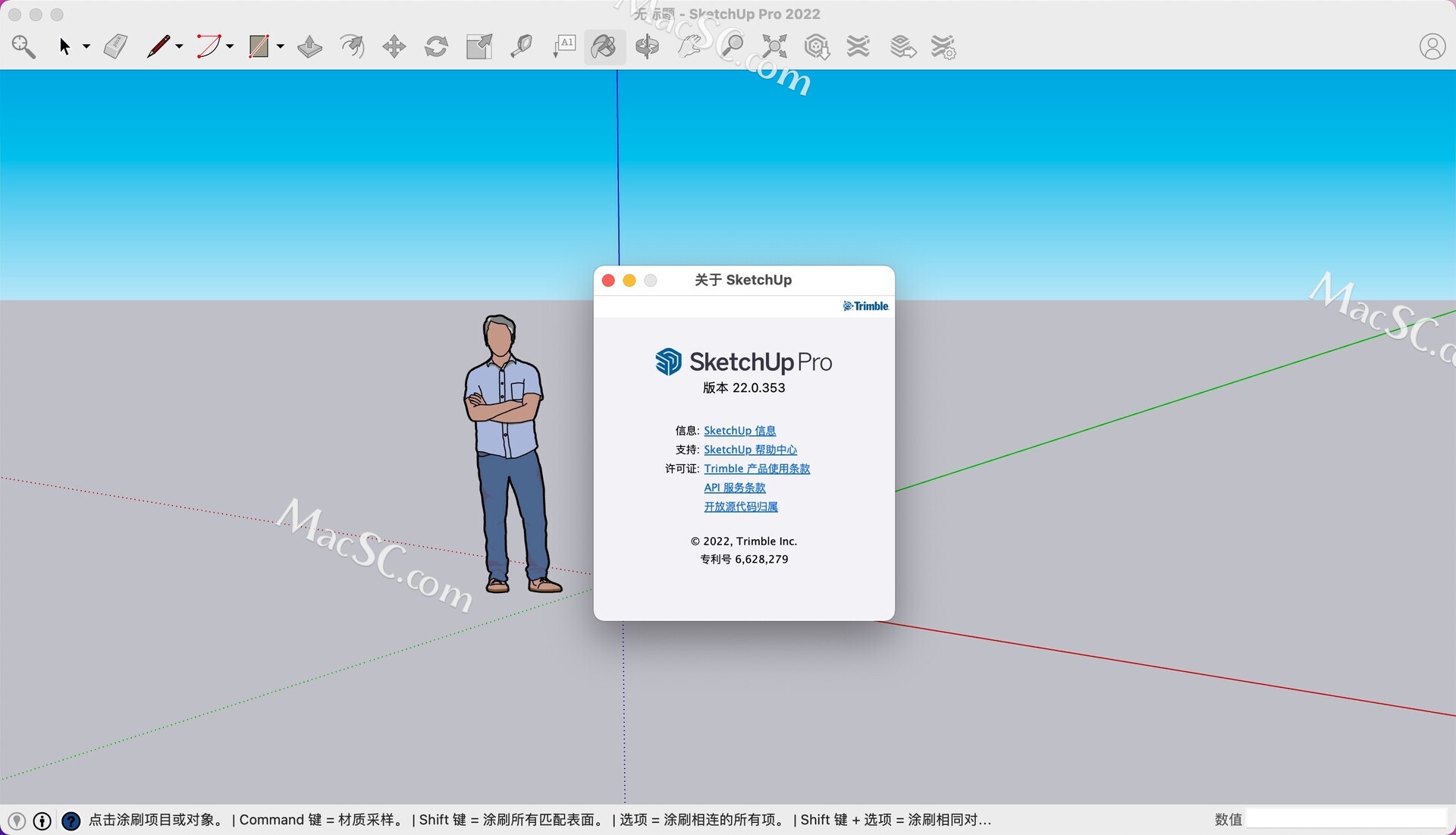
Task: Expand the Line tool dropdown arrow
Action: pos(179,46)
